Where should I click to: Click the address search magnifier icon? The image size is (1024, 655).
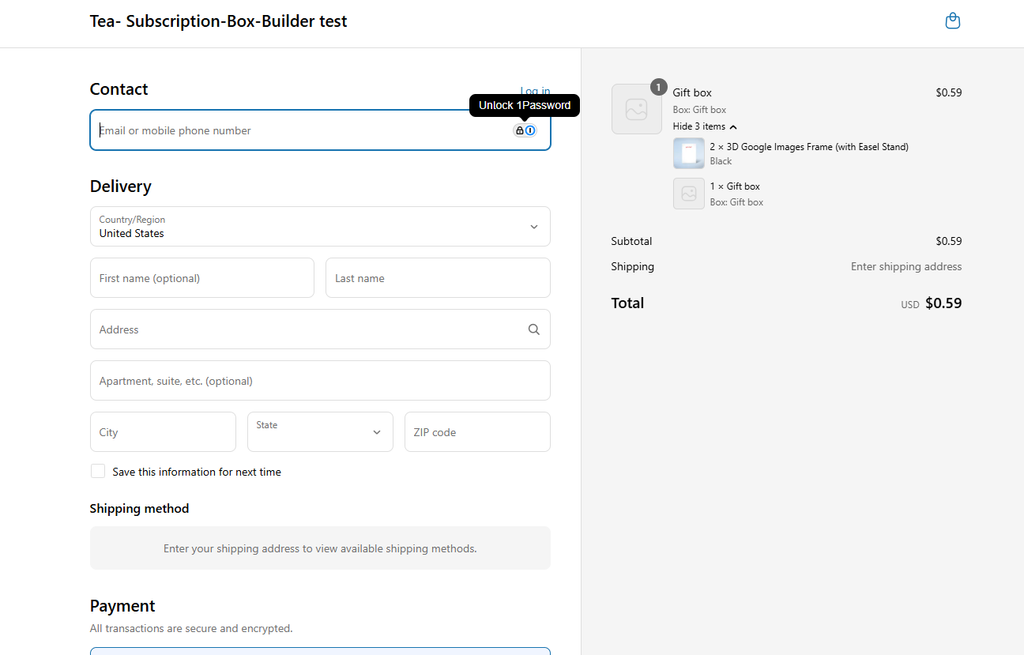[534, 329]
